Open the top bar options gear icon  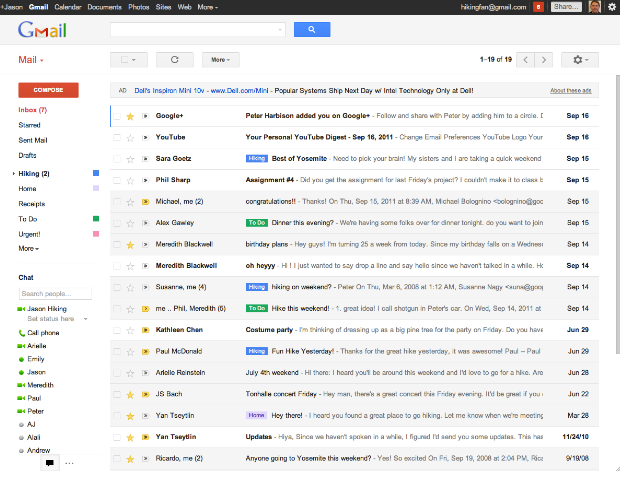click(612, 7)
